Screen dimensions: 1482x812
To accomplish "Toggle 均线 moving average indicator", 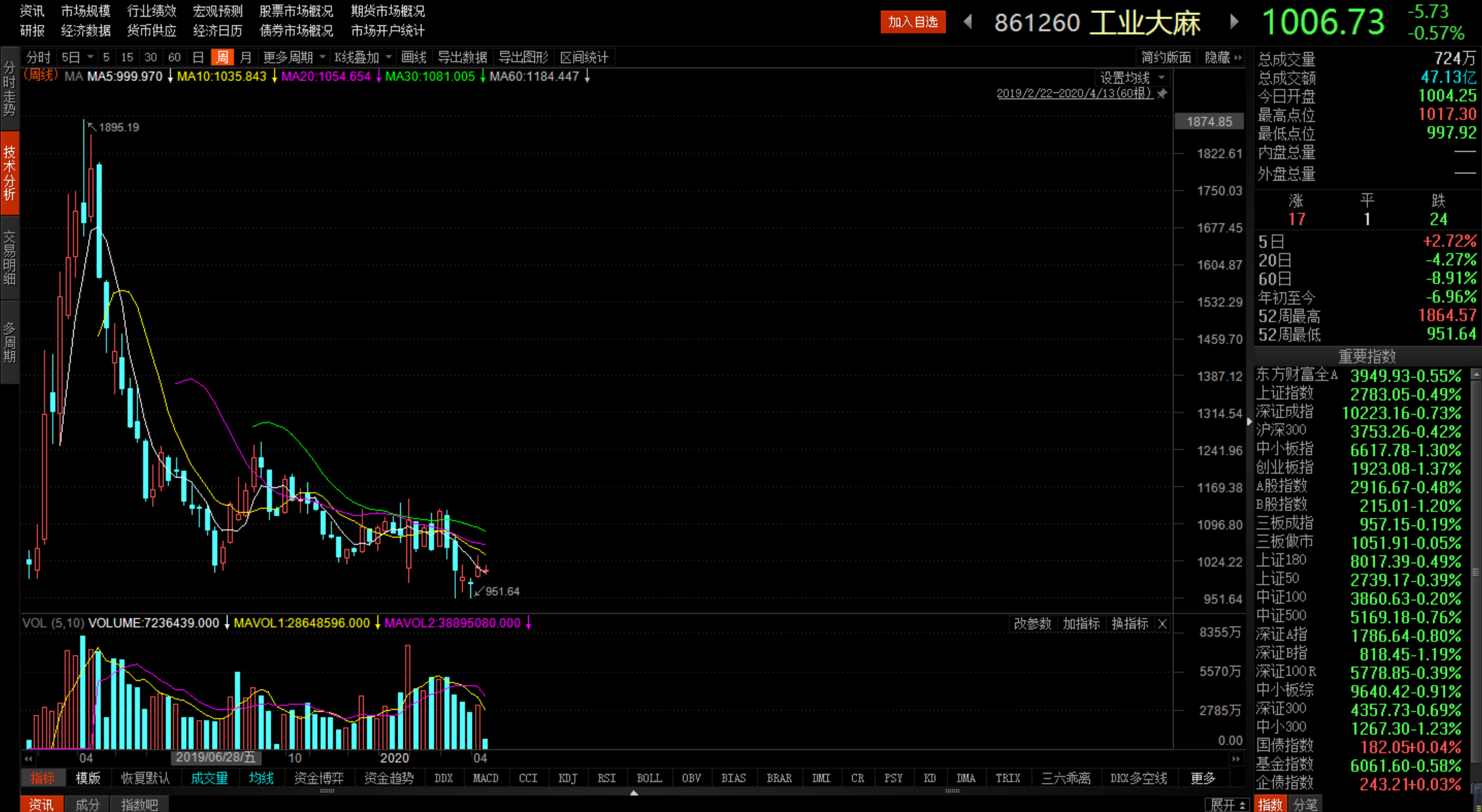I will click(261, 778).
